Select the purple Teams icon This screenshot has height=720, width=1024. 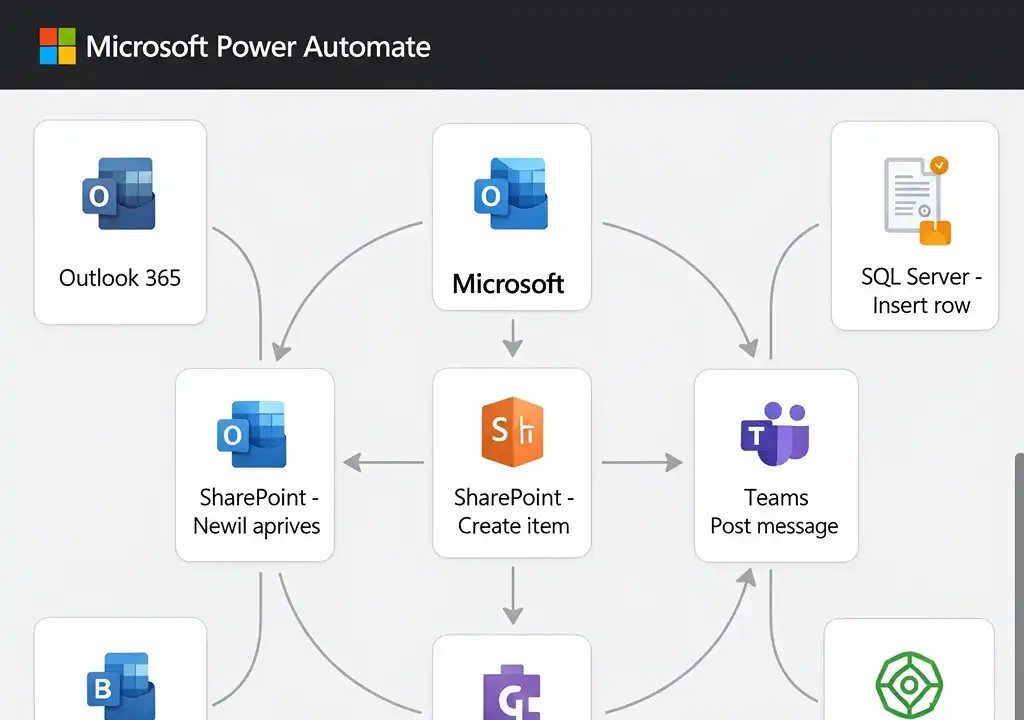pyautogui.click(x=775, y=434)
